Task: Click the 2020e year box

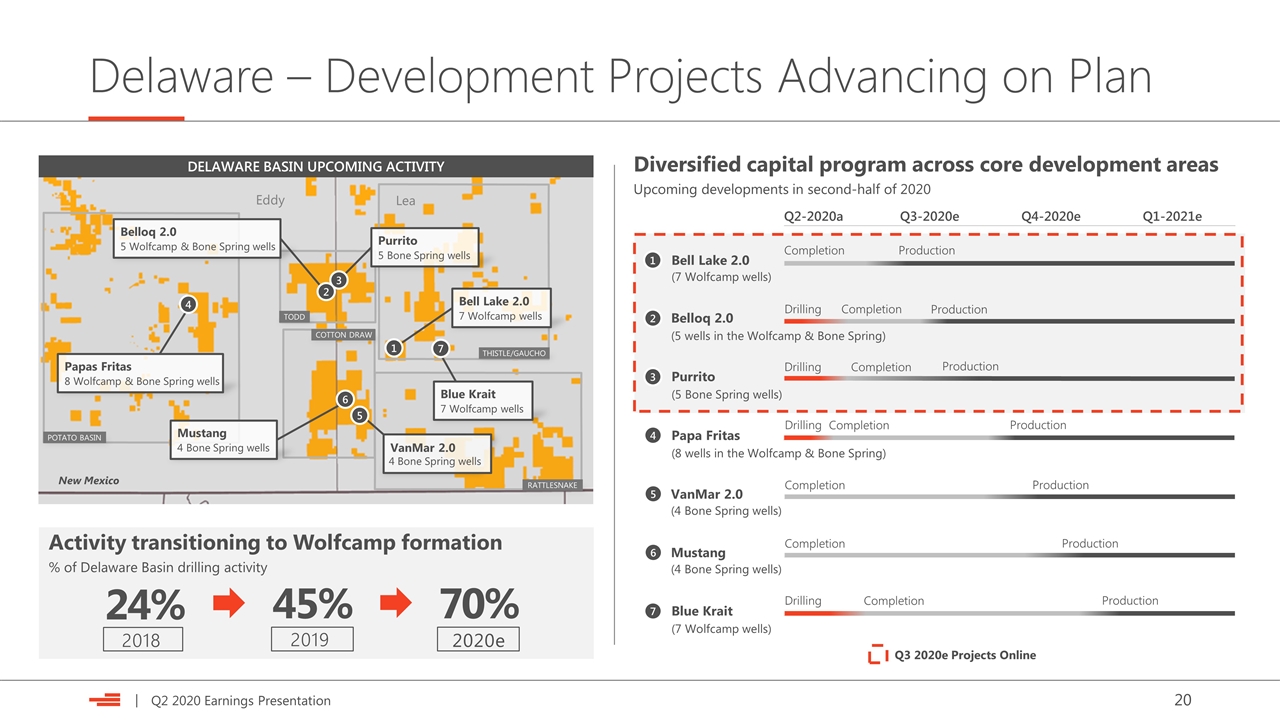Action: coord(479,639)
